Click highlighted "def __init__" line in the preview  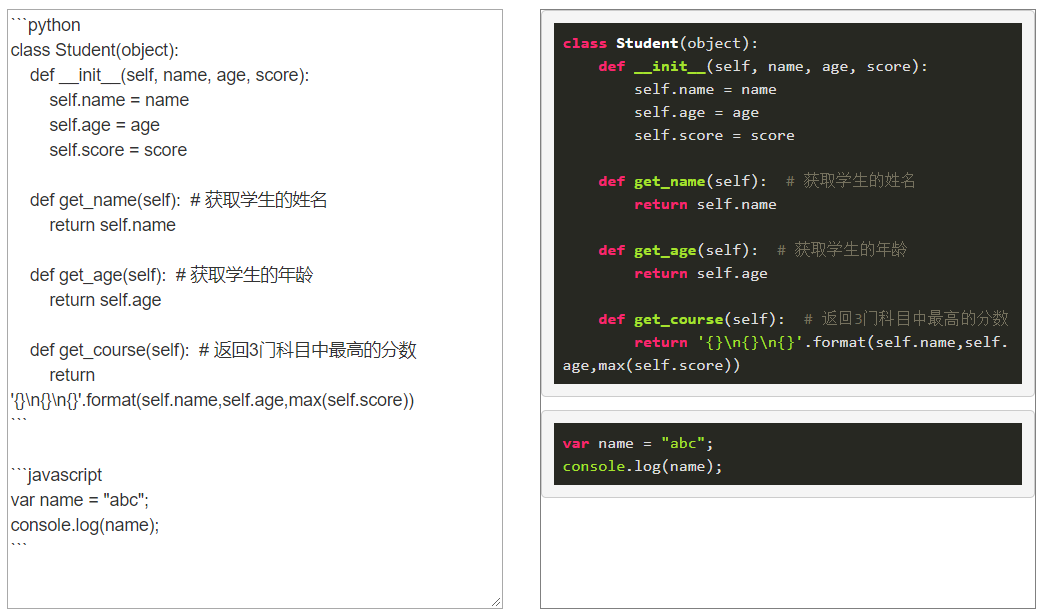click(x=763, y=66)
